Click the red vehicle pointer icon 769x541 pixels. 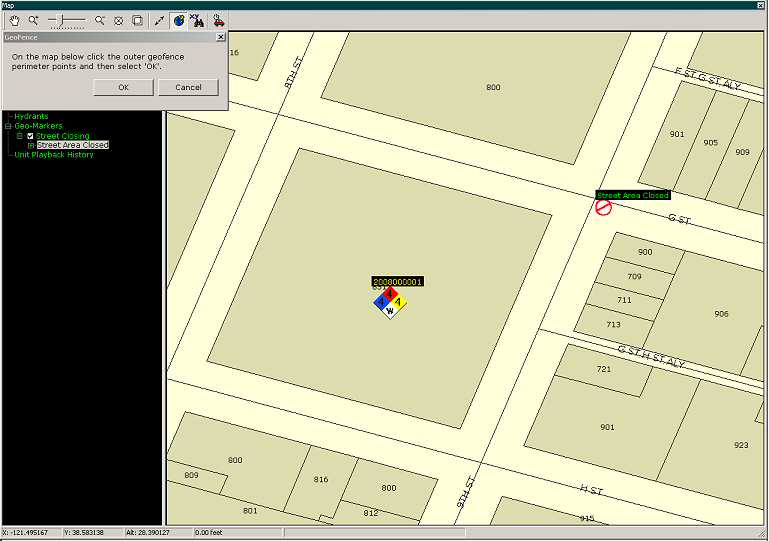[x=218, y=20]
